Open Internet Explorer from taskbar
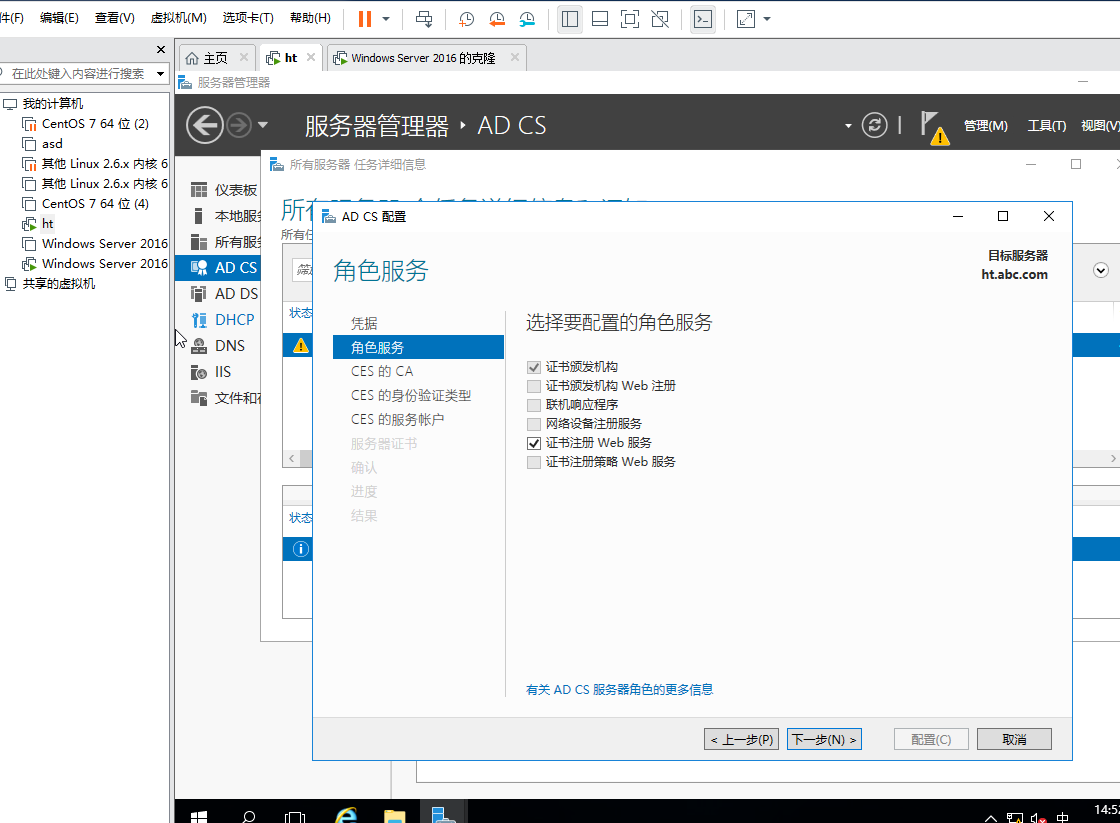1120x823 pixels. [x=346, y=814]
